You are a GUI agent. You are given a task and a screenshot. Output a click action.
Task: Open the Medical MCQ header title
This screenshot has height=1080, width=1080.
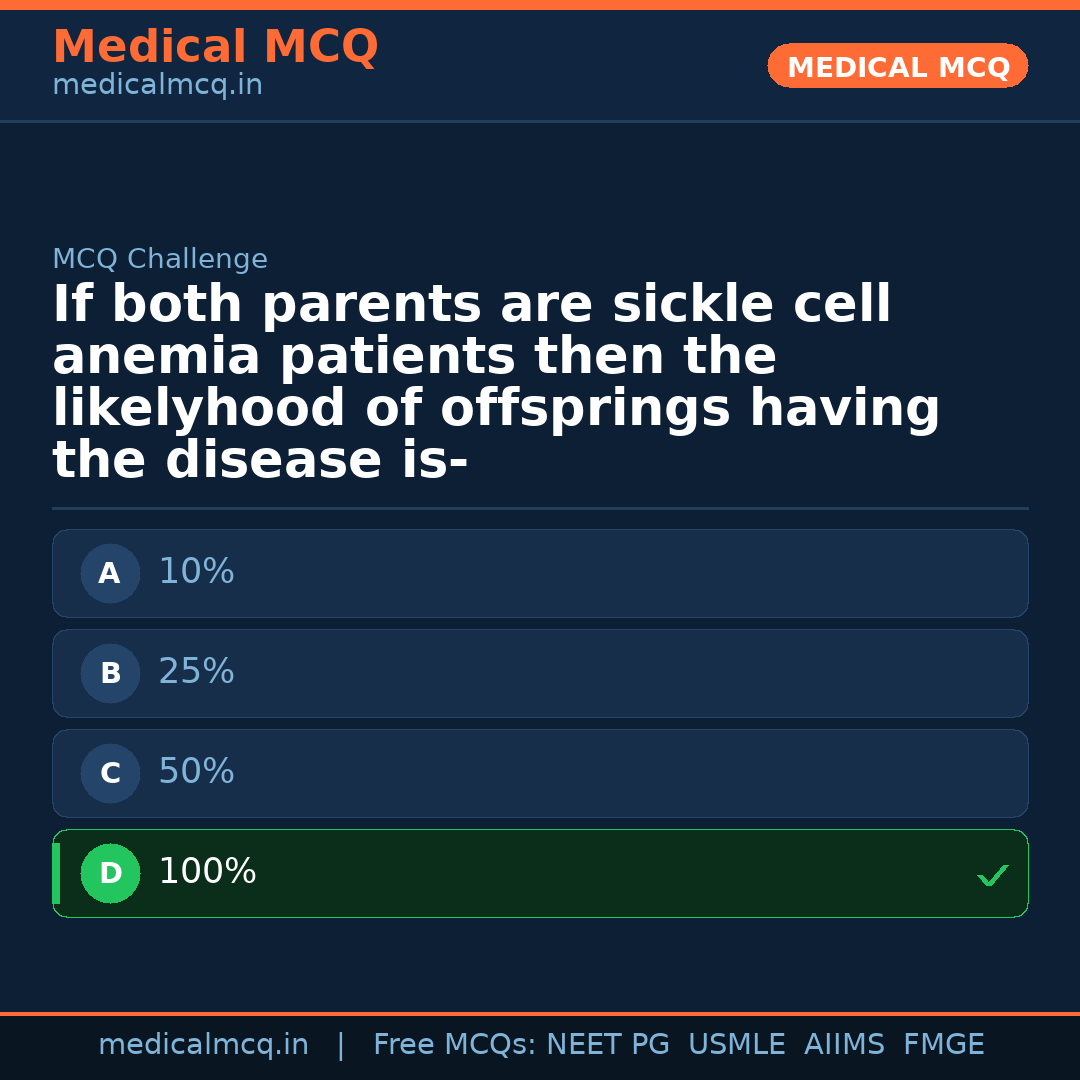pyautogui.click(x=215, y=47)
